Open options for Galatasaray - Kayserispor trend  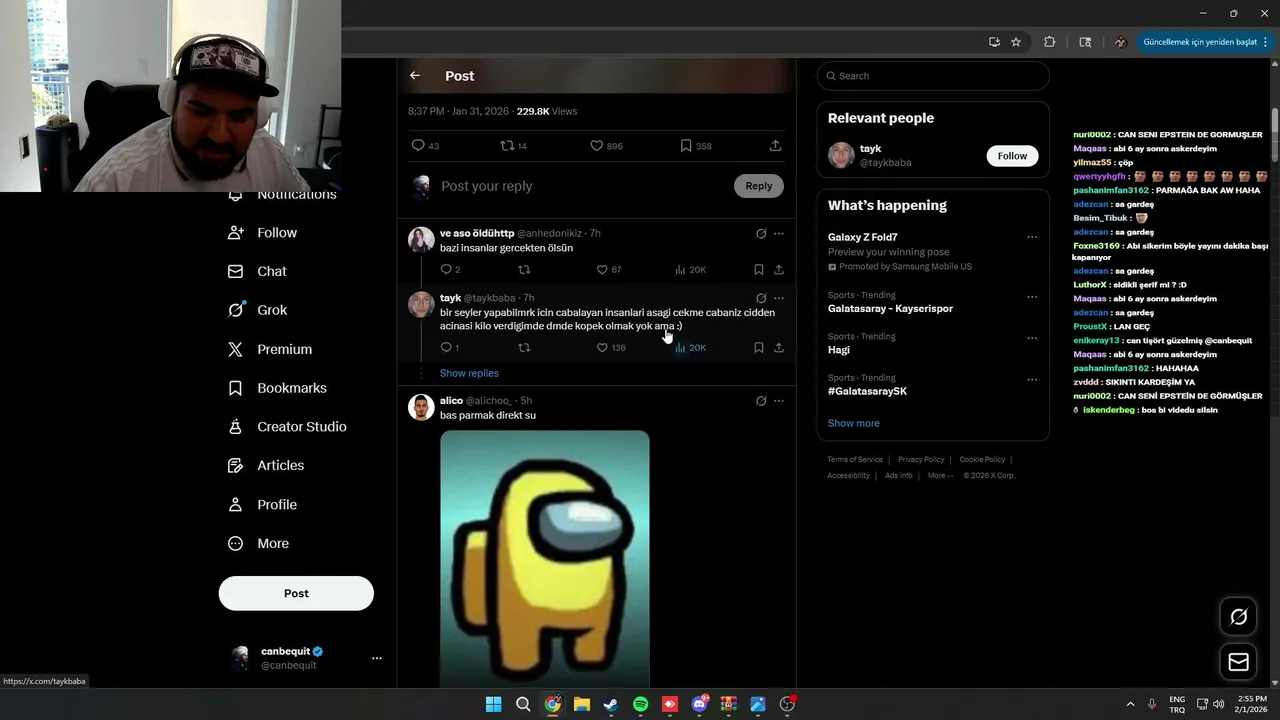pyautogui.click(x=1032, y=297)
